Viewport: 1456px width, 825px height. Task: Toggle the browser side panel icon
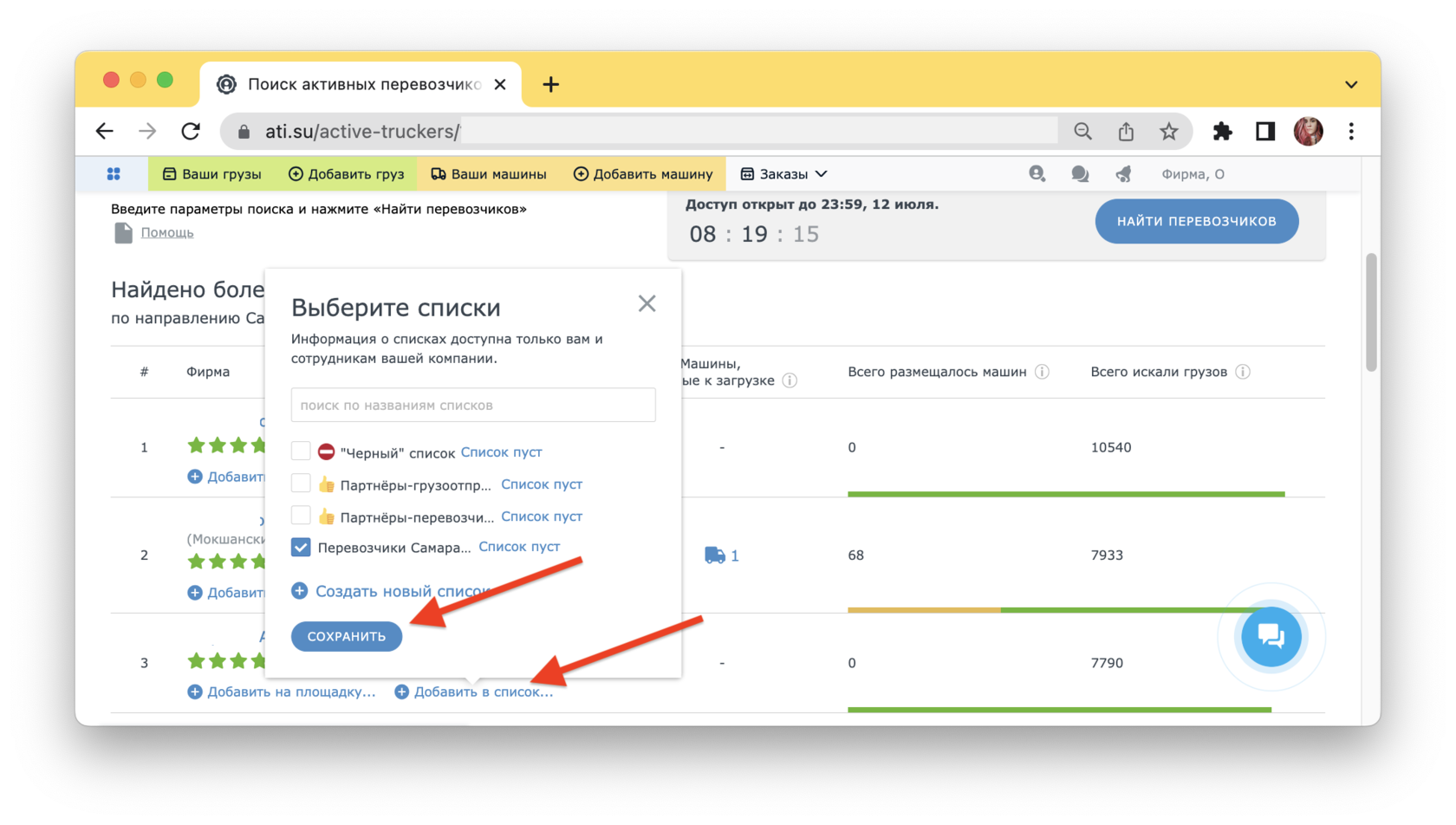pyautogui.click(x=1265, y=131)
